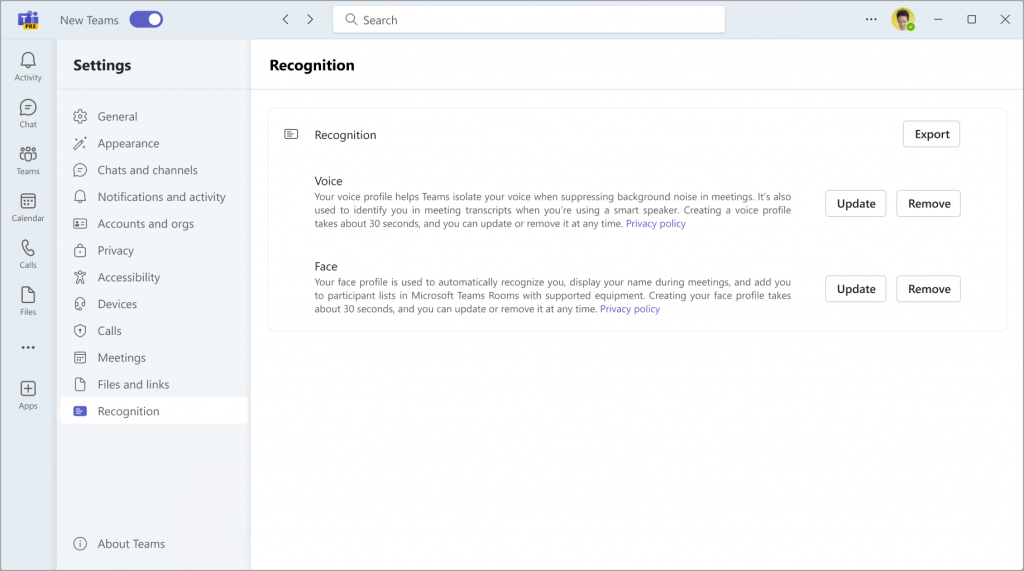Image resolution: width=1024 pixels, height=571 pixels.
Task: Click the Files and links document icon
Action: [x=80, y=384]
